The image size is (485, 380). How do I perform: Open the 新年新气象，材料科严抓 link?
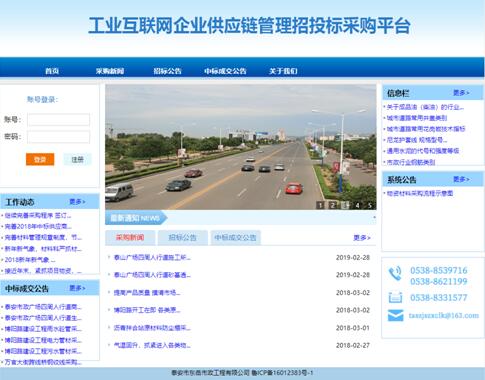coord(43,249)
